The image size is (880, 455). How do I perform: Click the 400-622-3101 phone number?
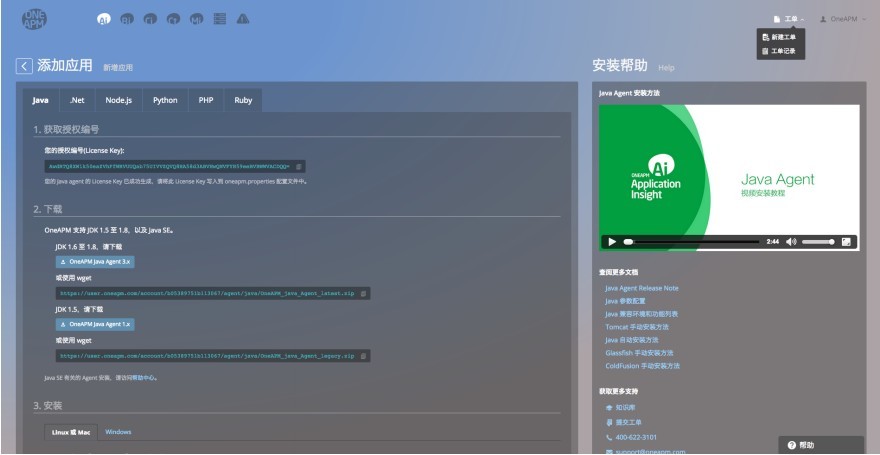coord(636,437)
